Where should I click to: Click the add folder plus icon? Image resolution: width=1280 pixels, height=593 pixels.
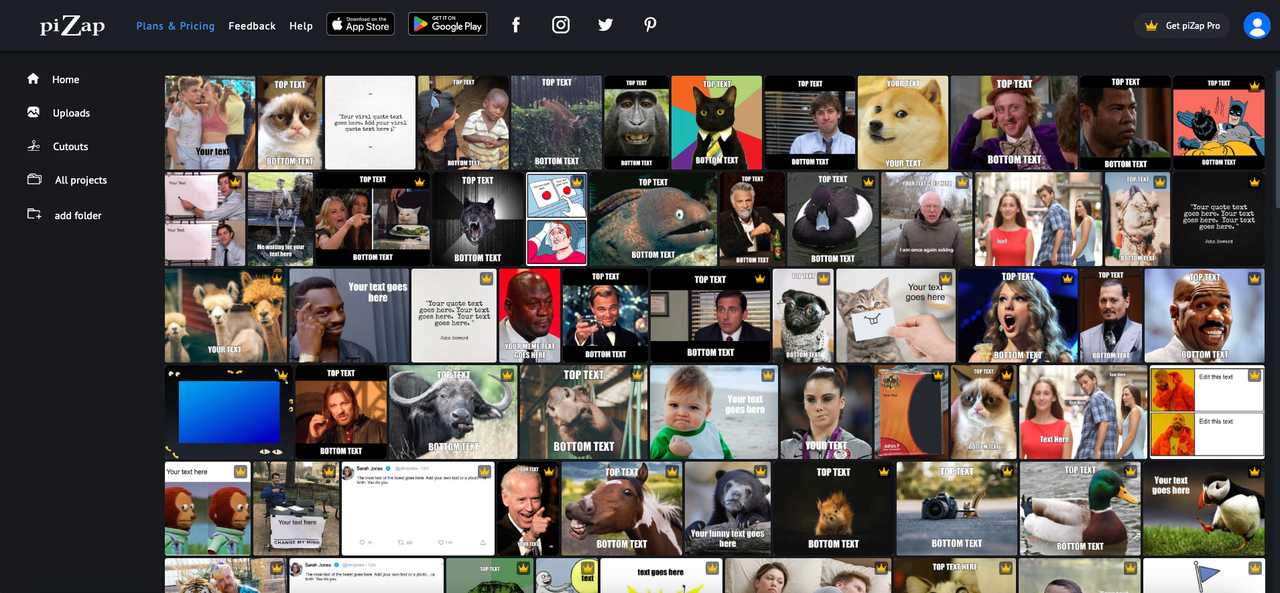coord(34,215)
